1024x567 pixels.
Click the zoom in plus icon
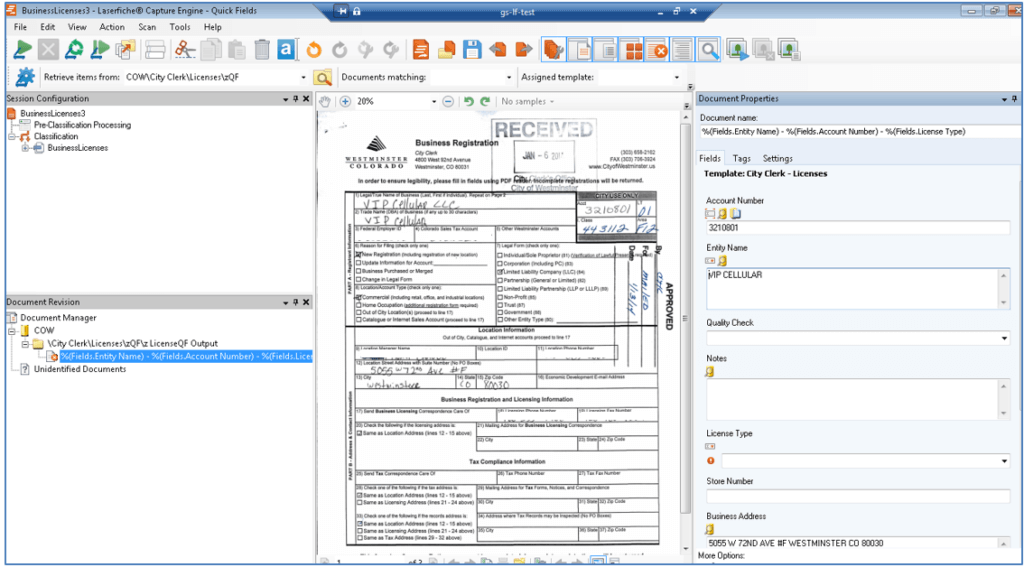pos(345,101)
